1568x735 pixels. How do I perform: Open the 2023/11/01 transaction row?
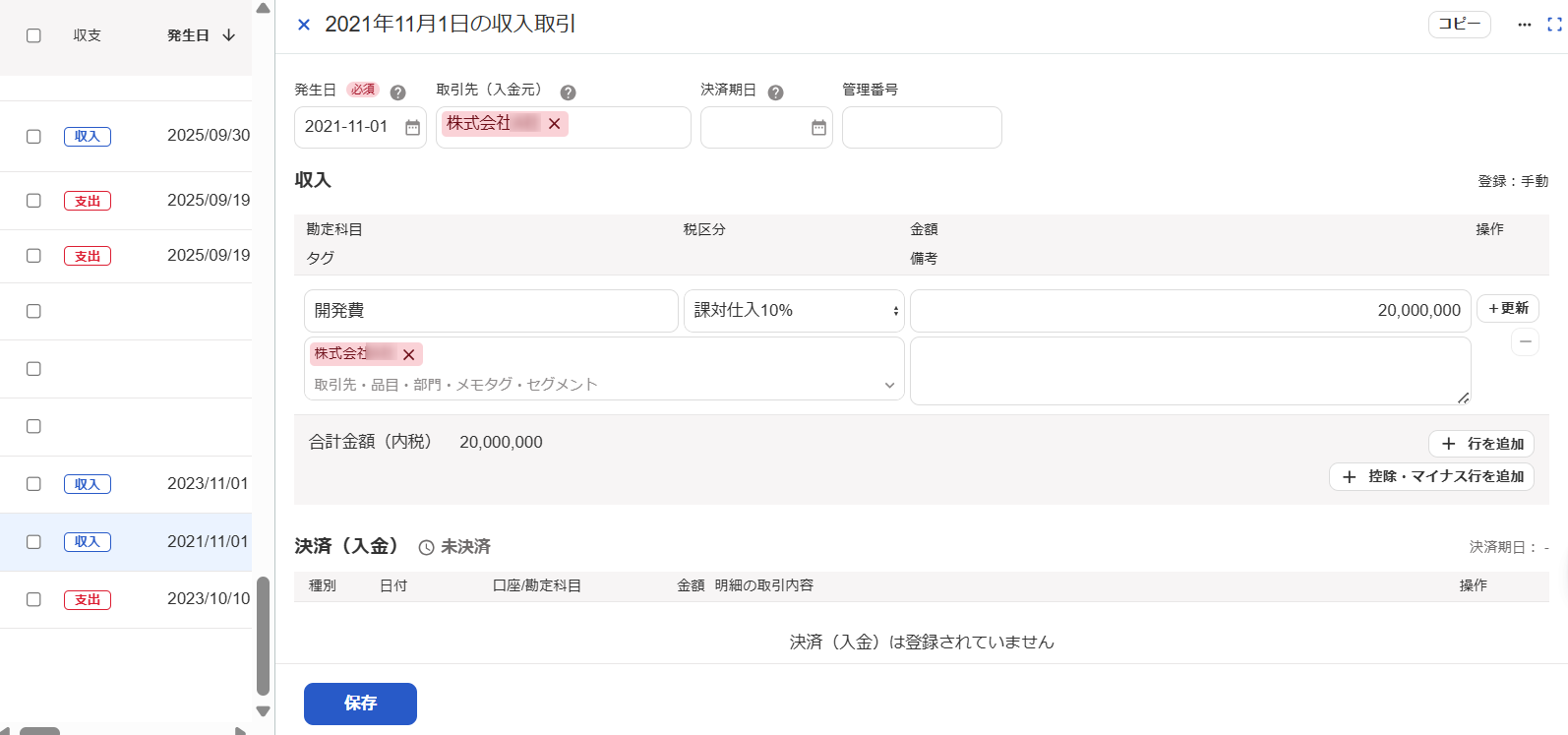click(126, 484)
